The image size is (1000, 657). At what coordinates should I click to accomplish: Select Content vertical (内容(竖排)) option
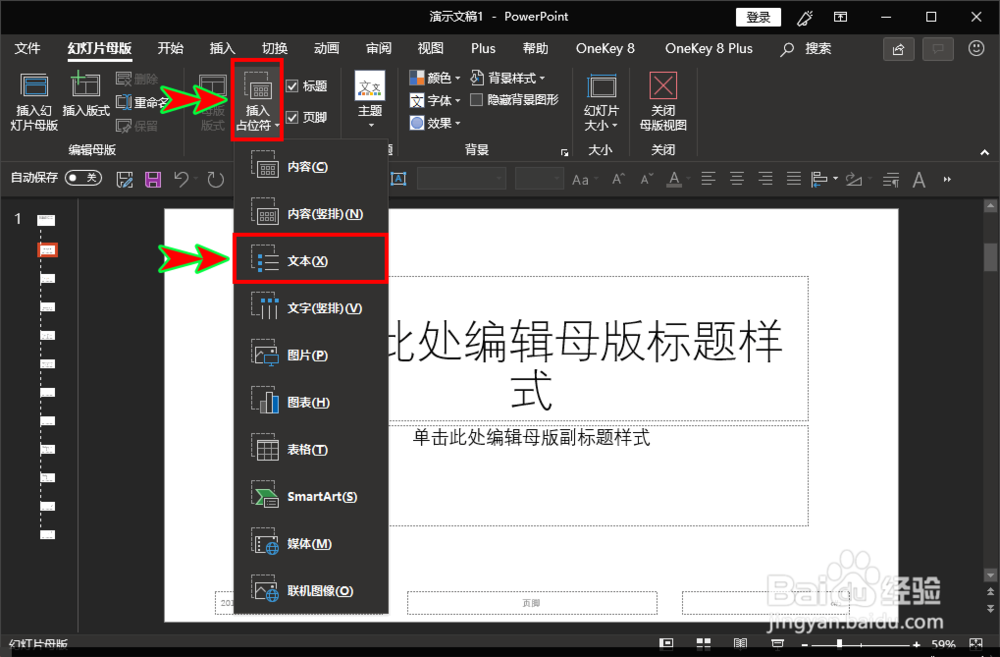(x=311, y=214)
